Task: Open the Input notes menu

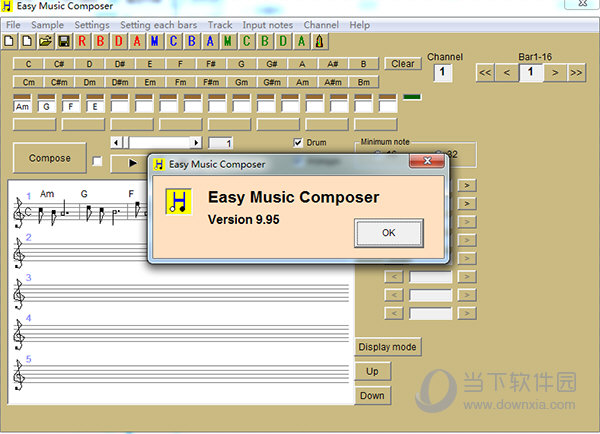Action: (267, 25)
